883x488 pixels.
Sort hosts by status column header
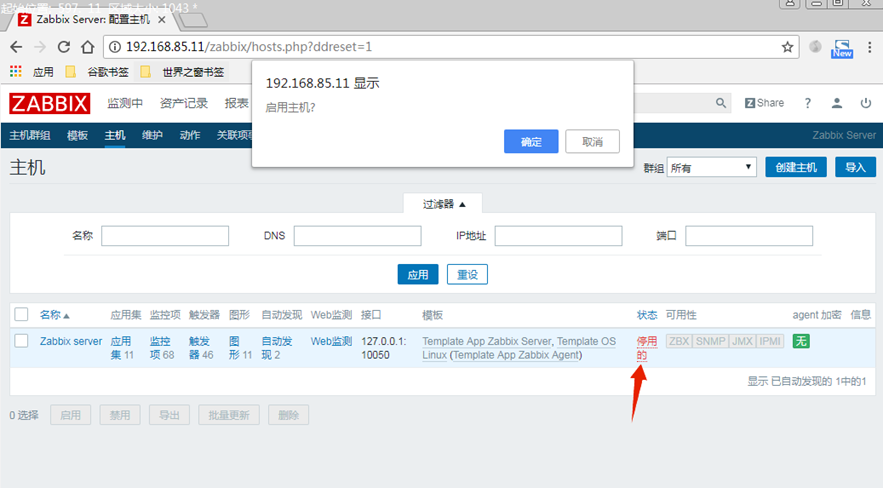point(646,315)
